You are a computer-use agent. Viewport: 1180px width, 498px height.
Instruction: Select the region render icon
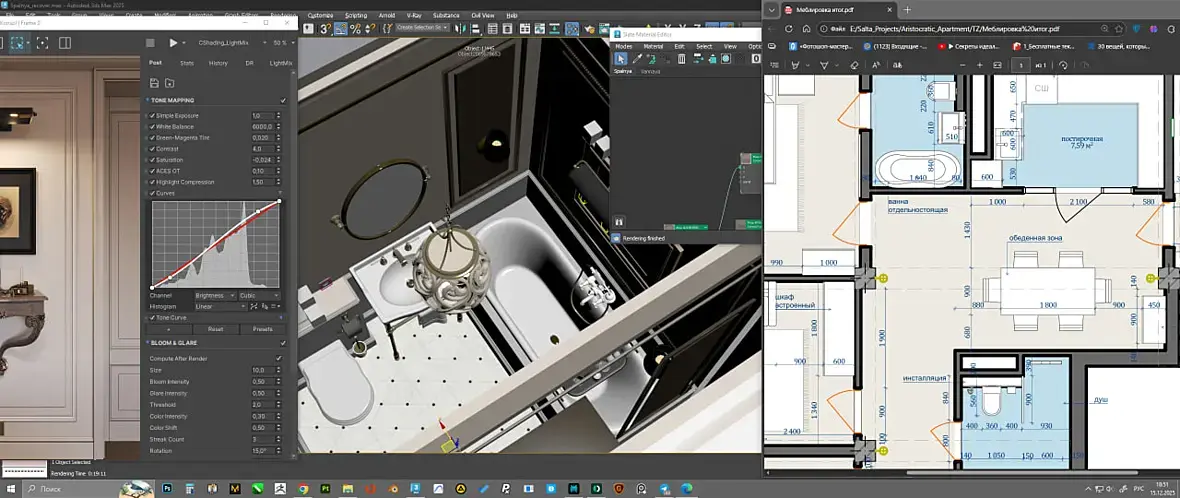coord(19,43)
